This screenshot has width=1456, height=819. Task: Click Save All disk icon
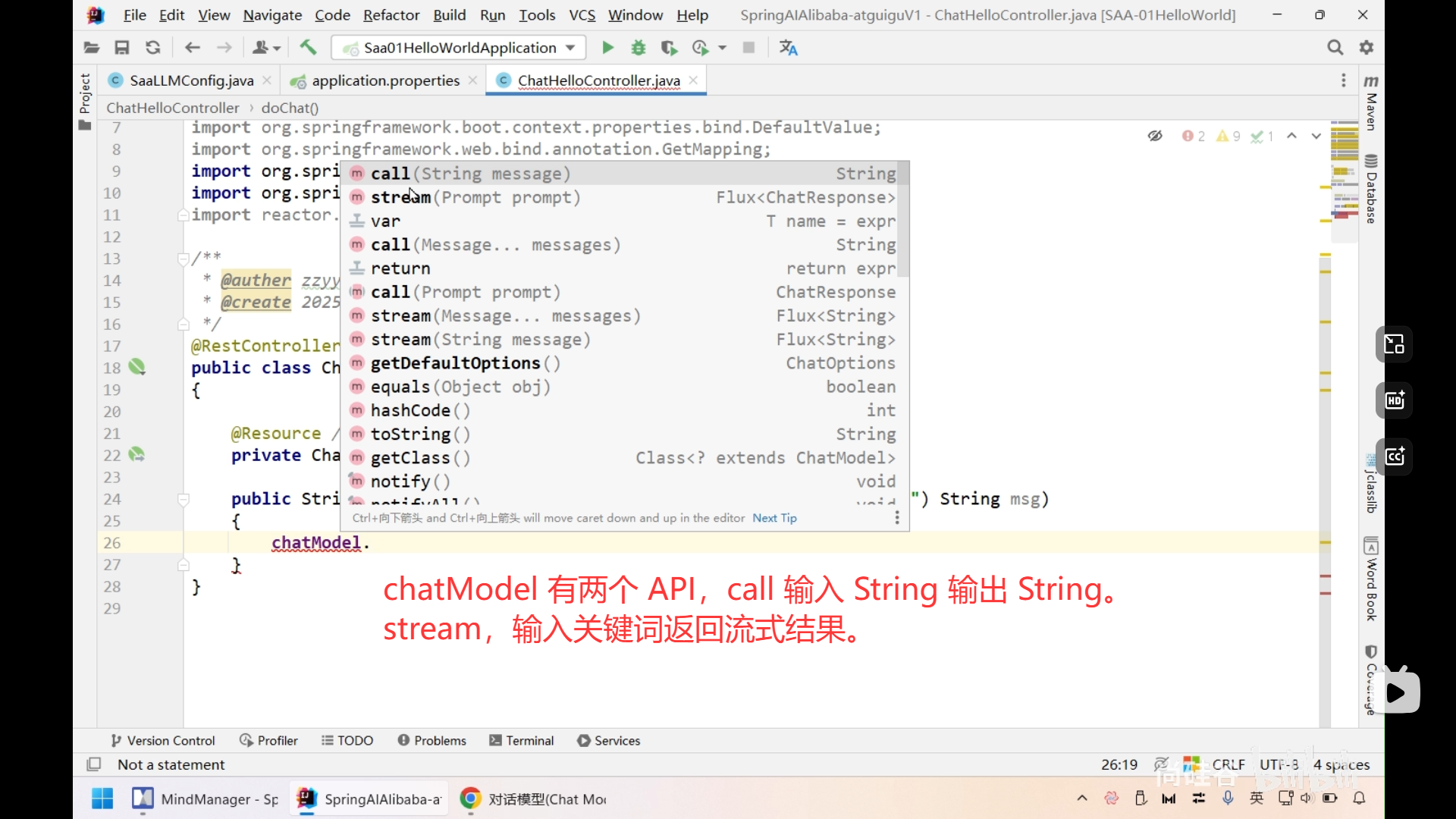121,48
